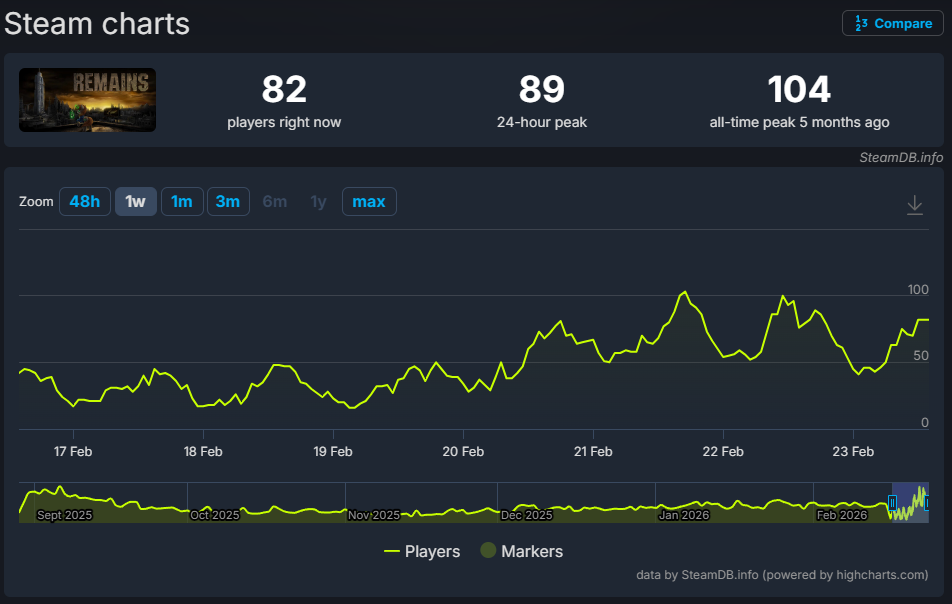Select the 1w zoom range
This screenshot has width=952, height=604.
(x=135, y=202)
